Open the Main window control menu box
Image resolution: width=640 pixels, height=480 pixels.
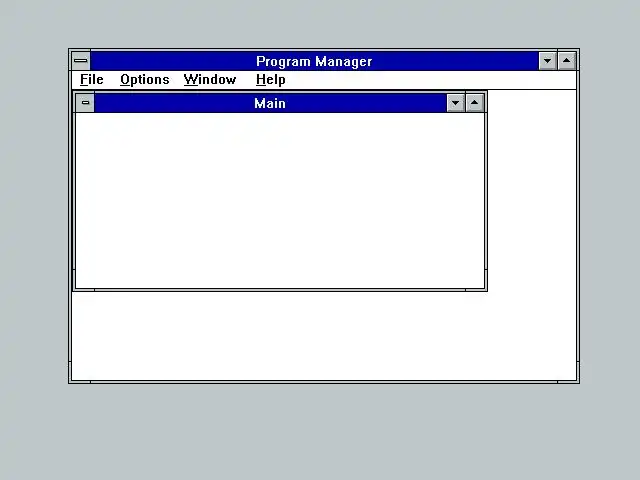point(85,103)
